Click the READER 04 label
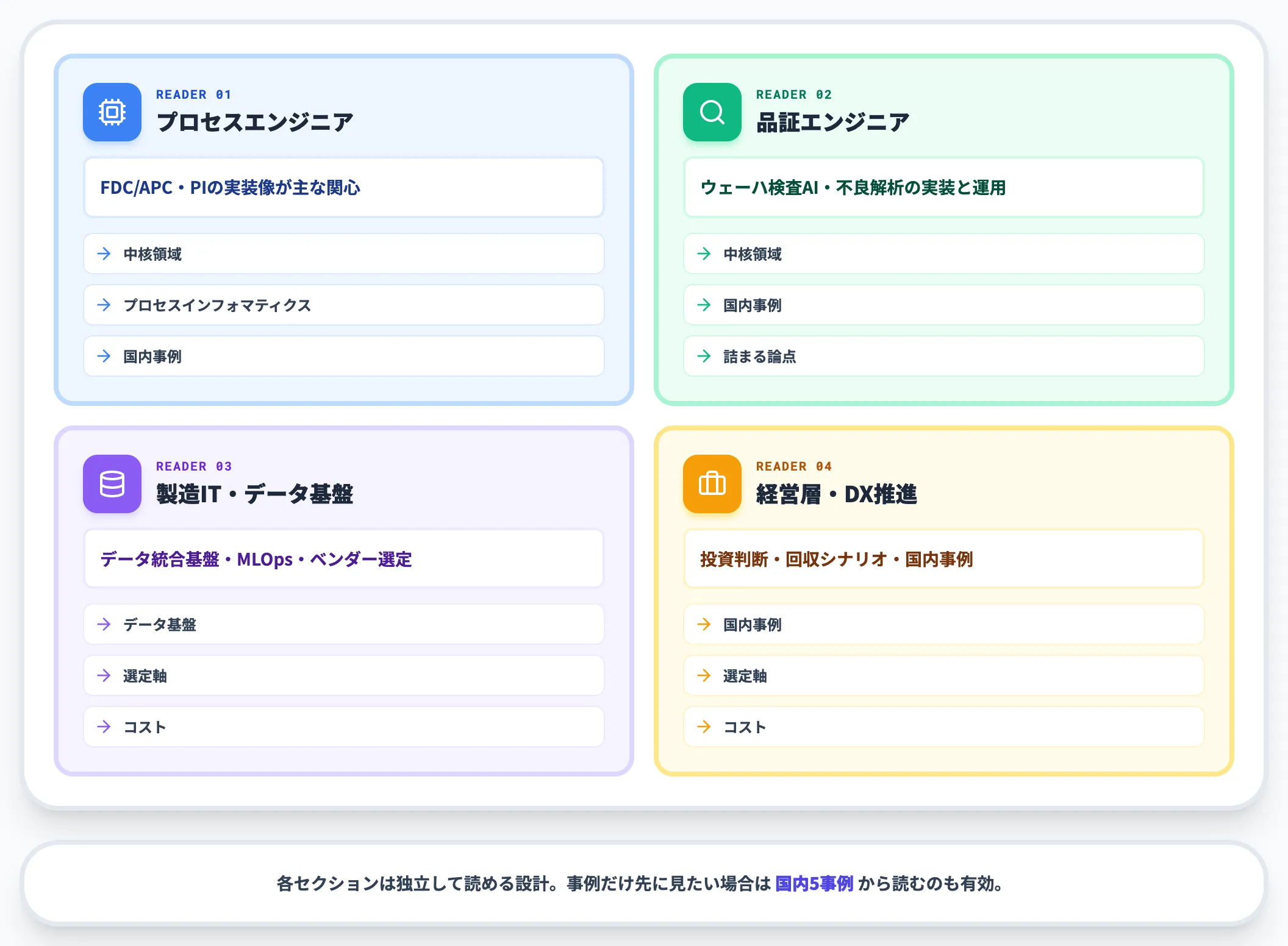 (x=794, y=466)
